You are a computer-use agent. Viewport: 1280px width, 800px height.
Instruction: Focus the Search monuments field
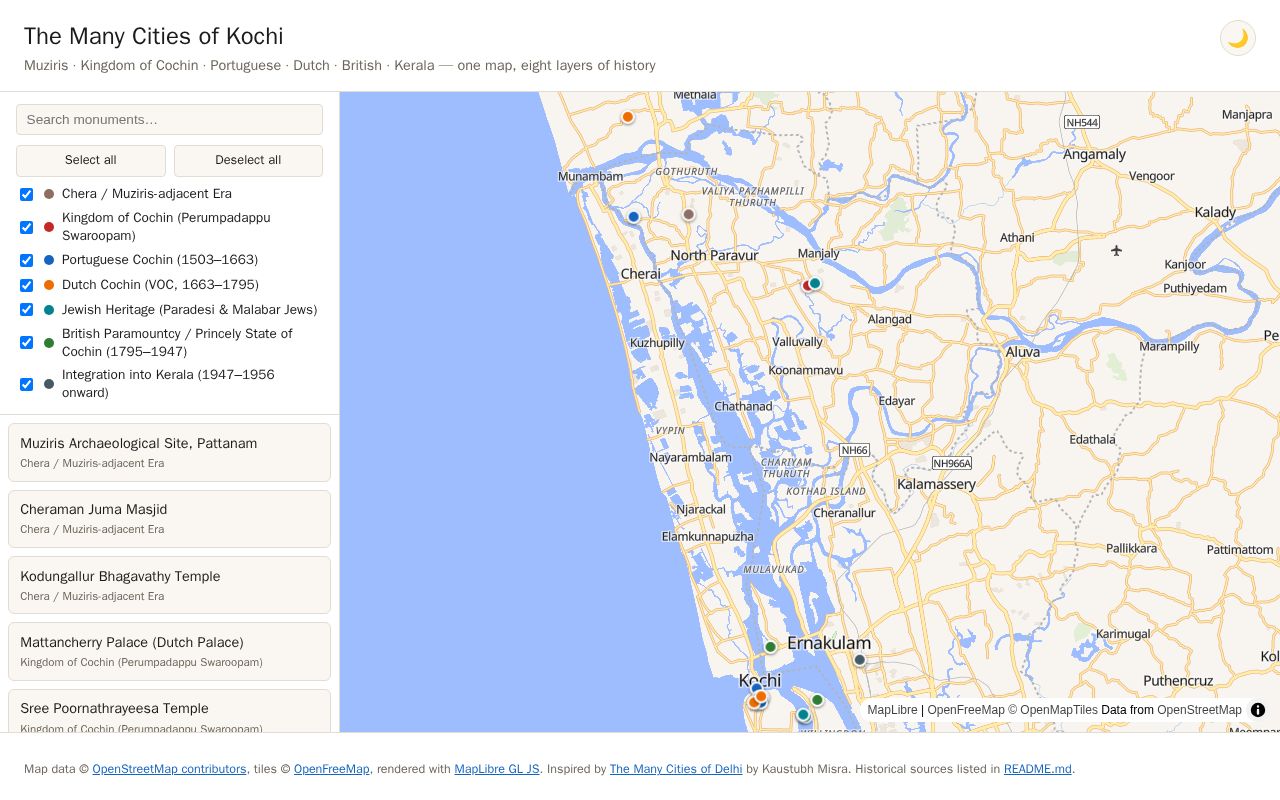tap(169, 119)
